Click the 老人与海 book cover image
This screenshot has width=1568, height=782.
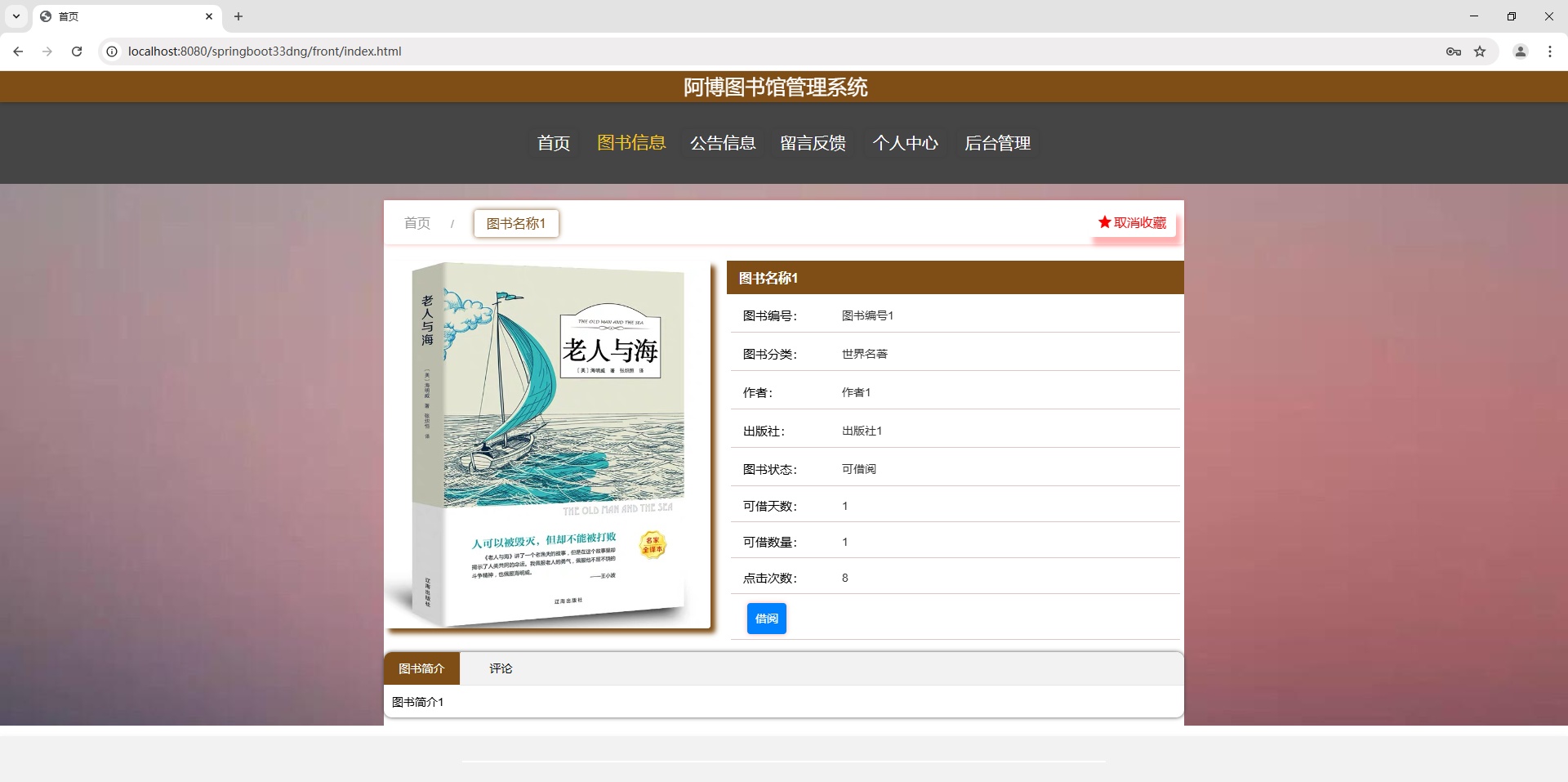[549, 445]
